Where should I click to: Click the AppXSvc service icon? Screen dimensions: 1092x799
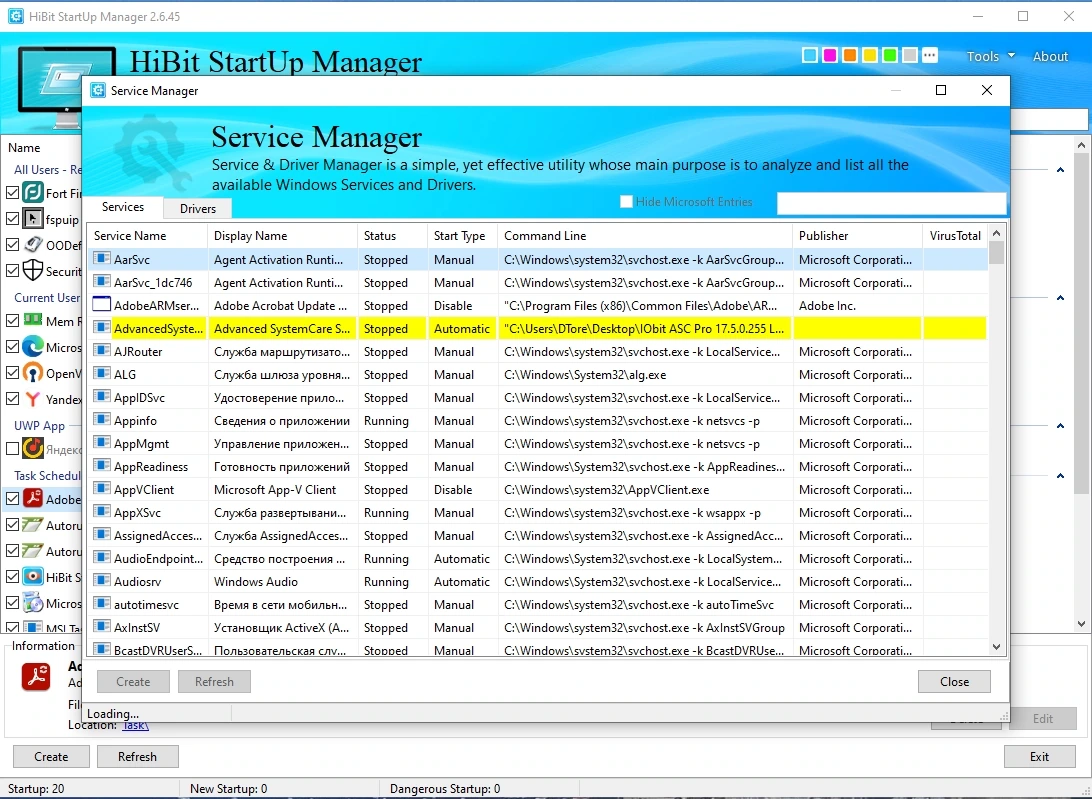point(102,512)
